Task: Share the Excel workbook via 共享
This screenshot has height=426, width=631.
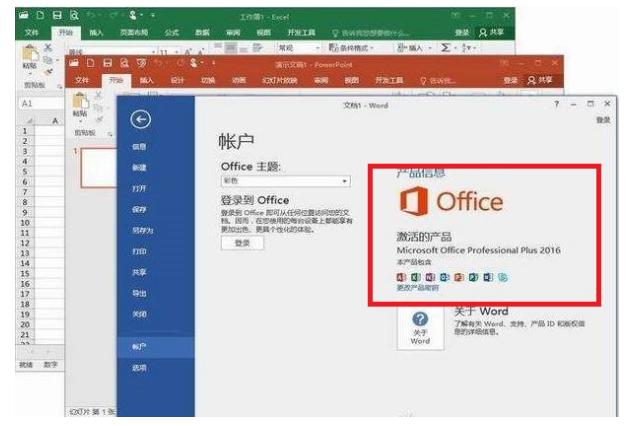Action: click(x=492, y=32)
